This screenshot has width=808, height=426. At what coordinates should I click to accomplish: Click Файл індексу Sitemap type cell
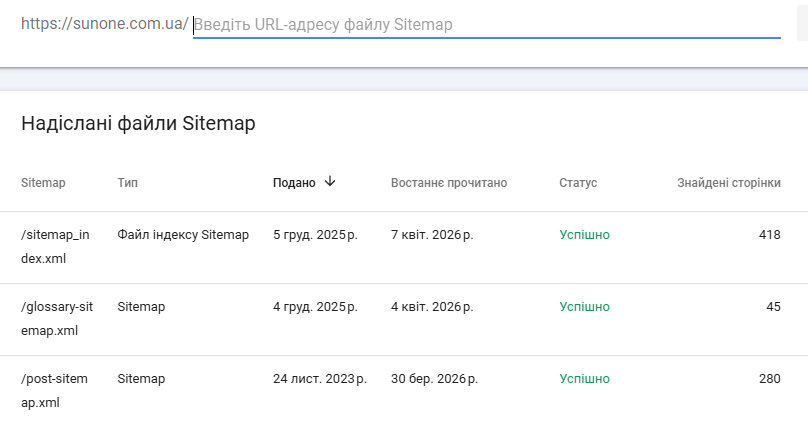coord(183,235)
